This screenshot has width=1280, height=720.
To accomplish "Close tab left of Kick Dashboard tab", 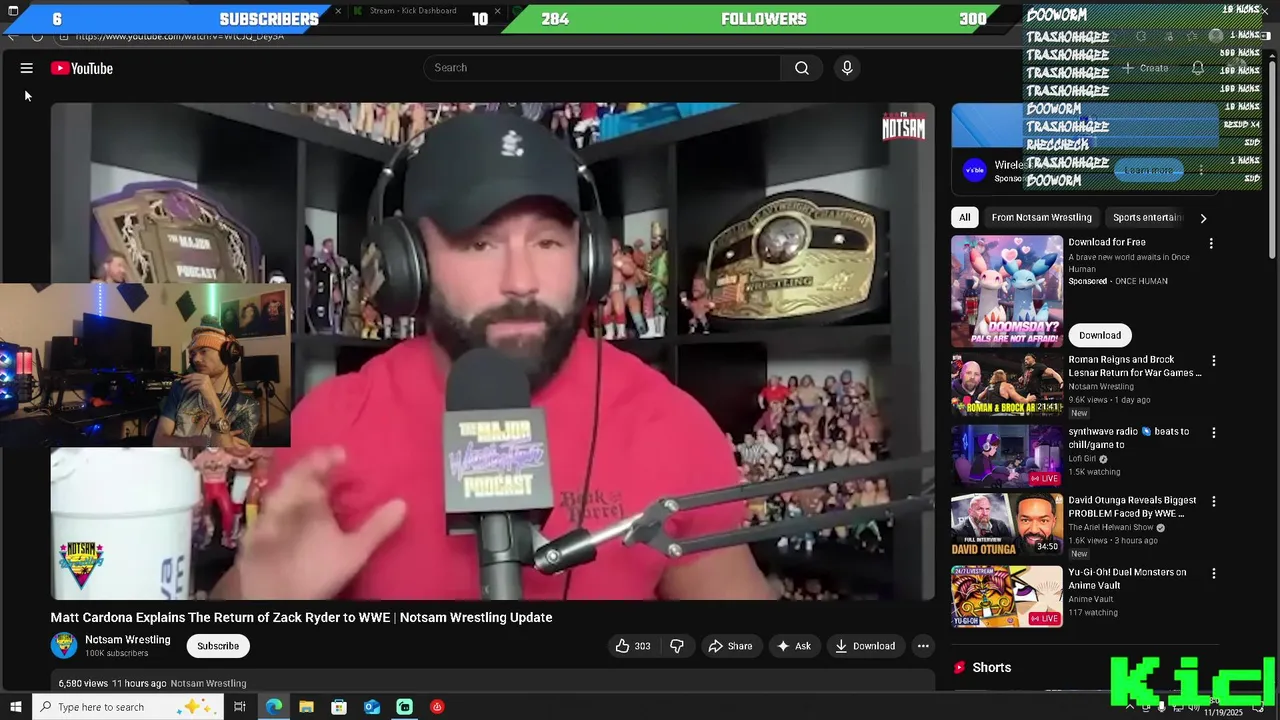I will pos(338,11).
